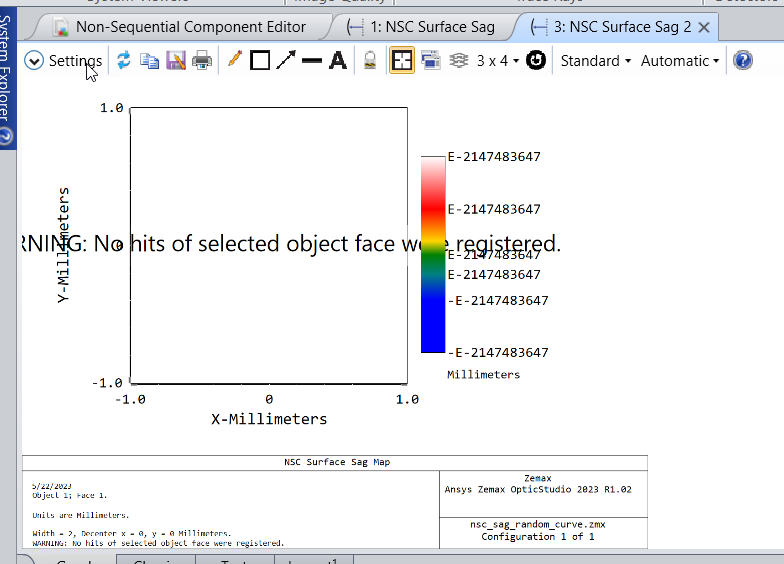Click 'Configuration 1 of 1' text
Image resolution: width=784 pixels, height=564 pixels.
pyautogui.click(x=538, y=536)
